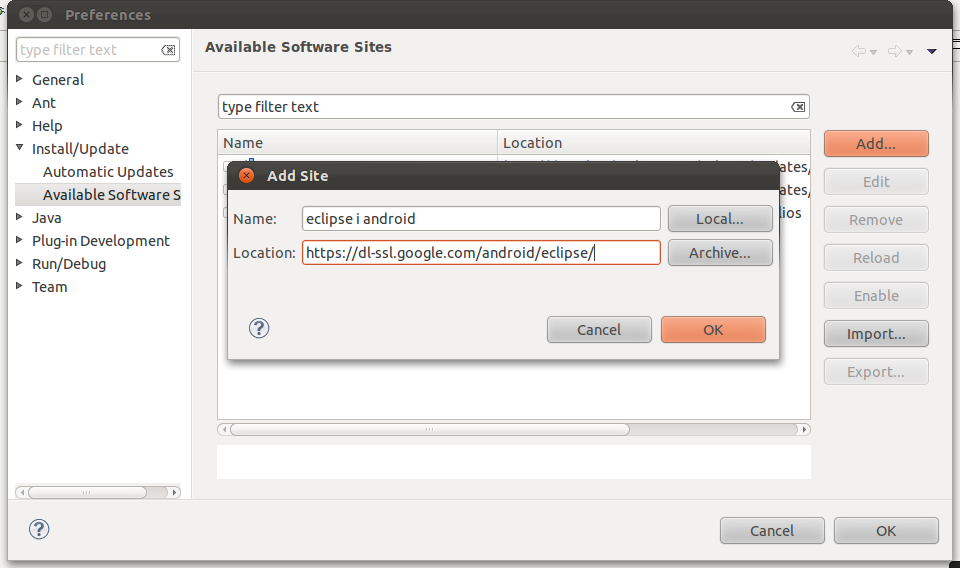The image size is (960, 568).
Task: Browse with the Local... button
Action: tap(720, 219)
